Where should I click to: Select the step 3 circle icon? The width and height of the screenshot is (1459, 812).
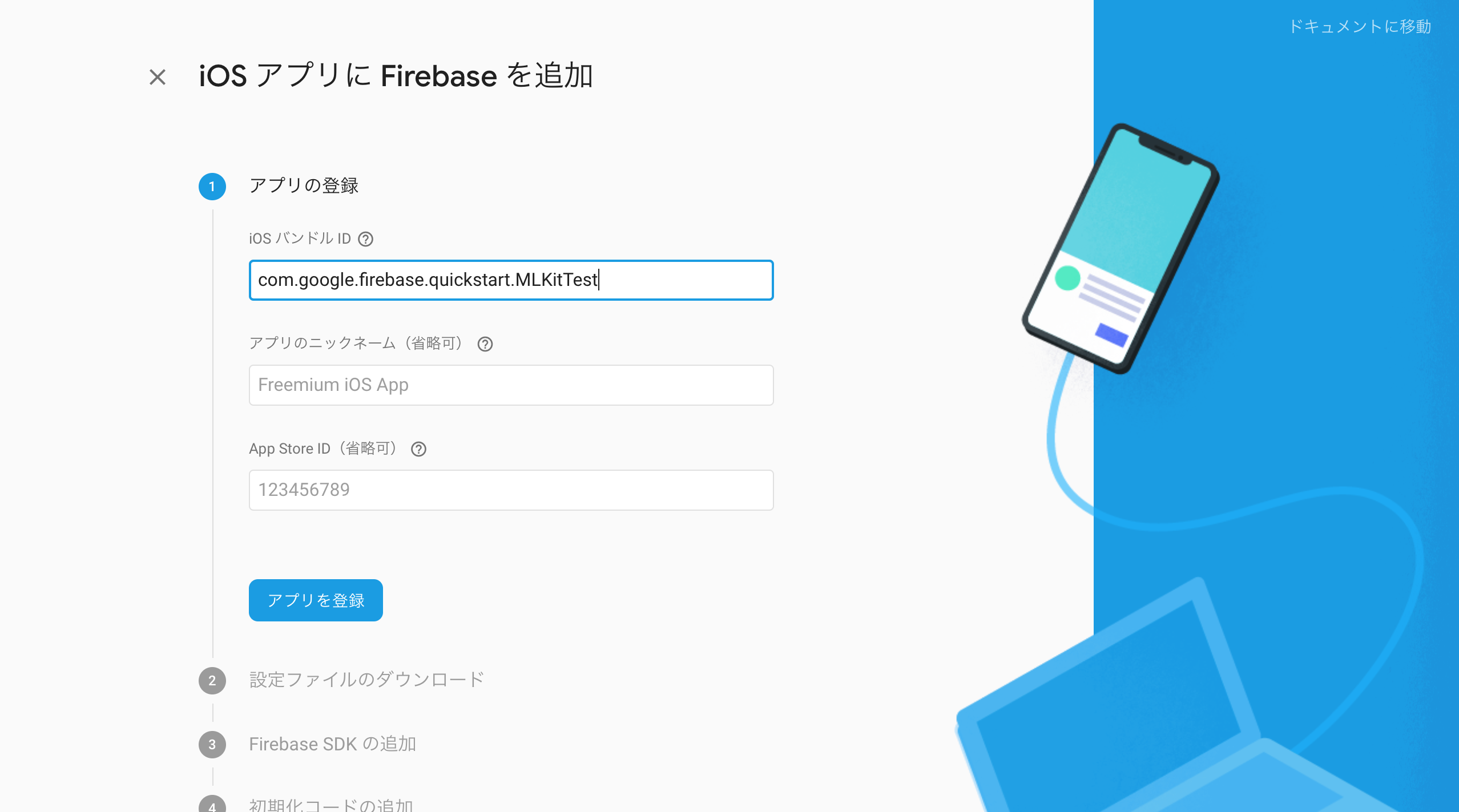212,744
